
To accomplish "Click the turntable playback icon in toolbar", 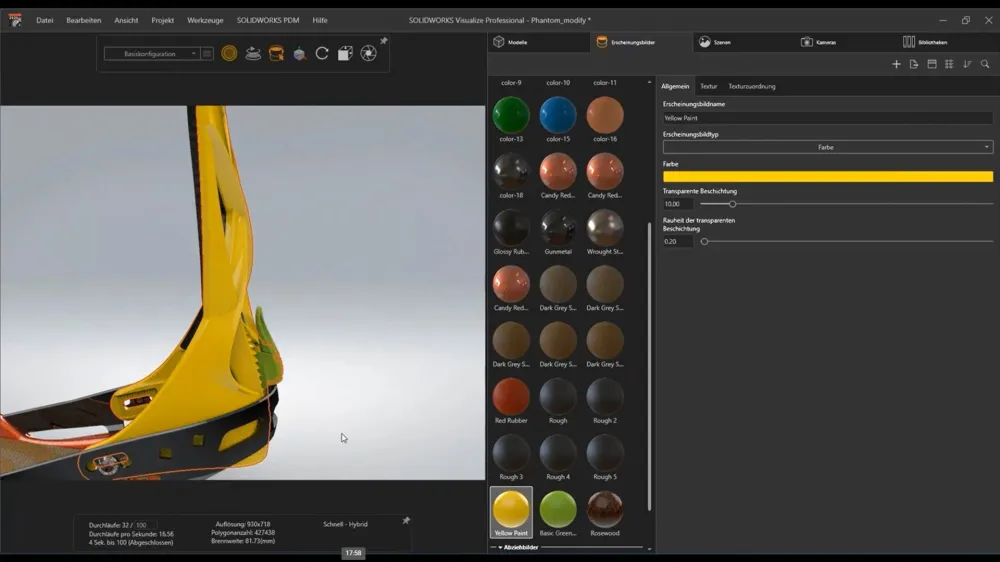I will pyautogui.click(x=253, y=54).
